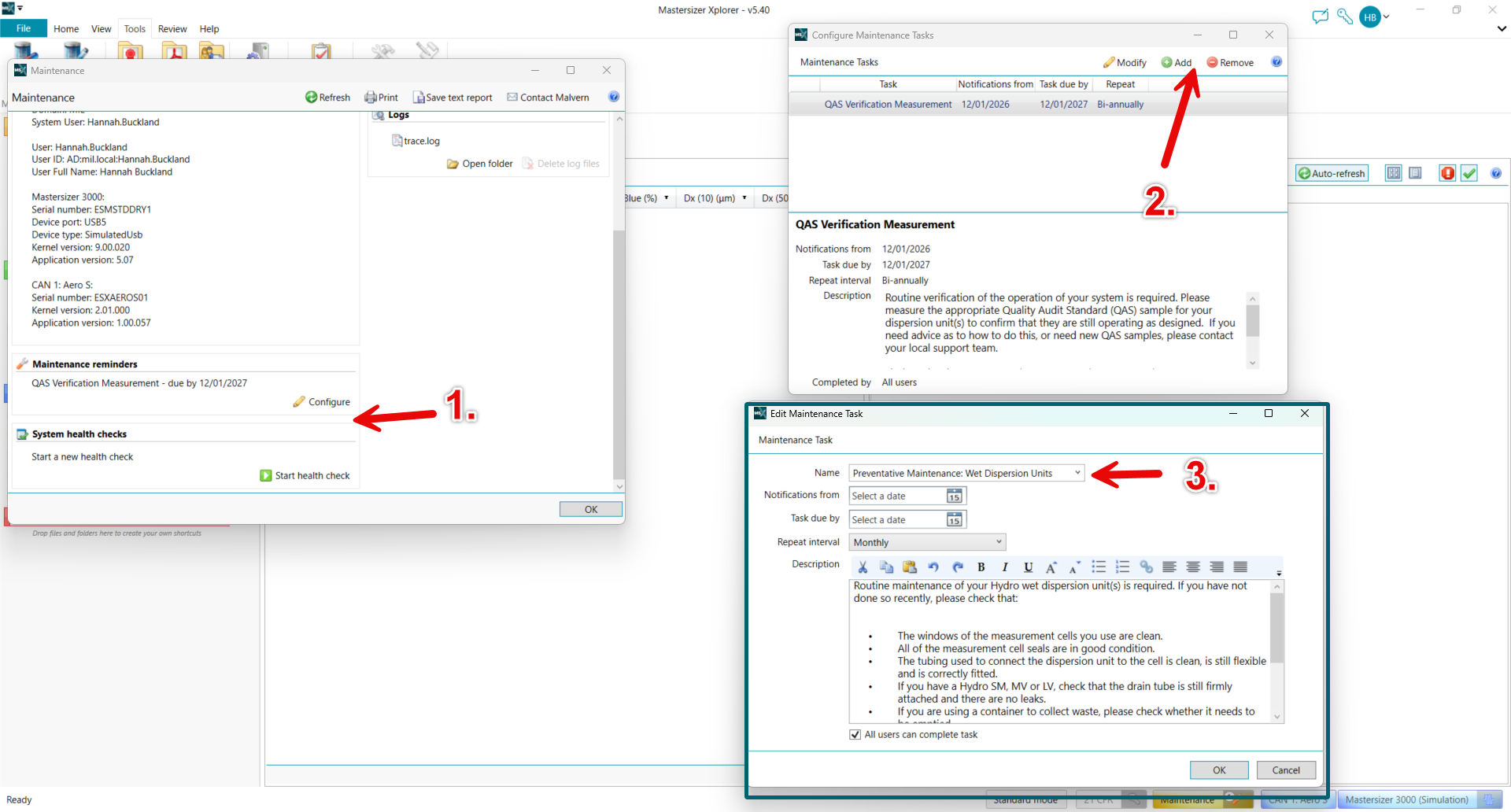Apply underline formatting in Description editor
This screenshot has height=812, width=1511.
pos(1028,567)
